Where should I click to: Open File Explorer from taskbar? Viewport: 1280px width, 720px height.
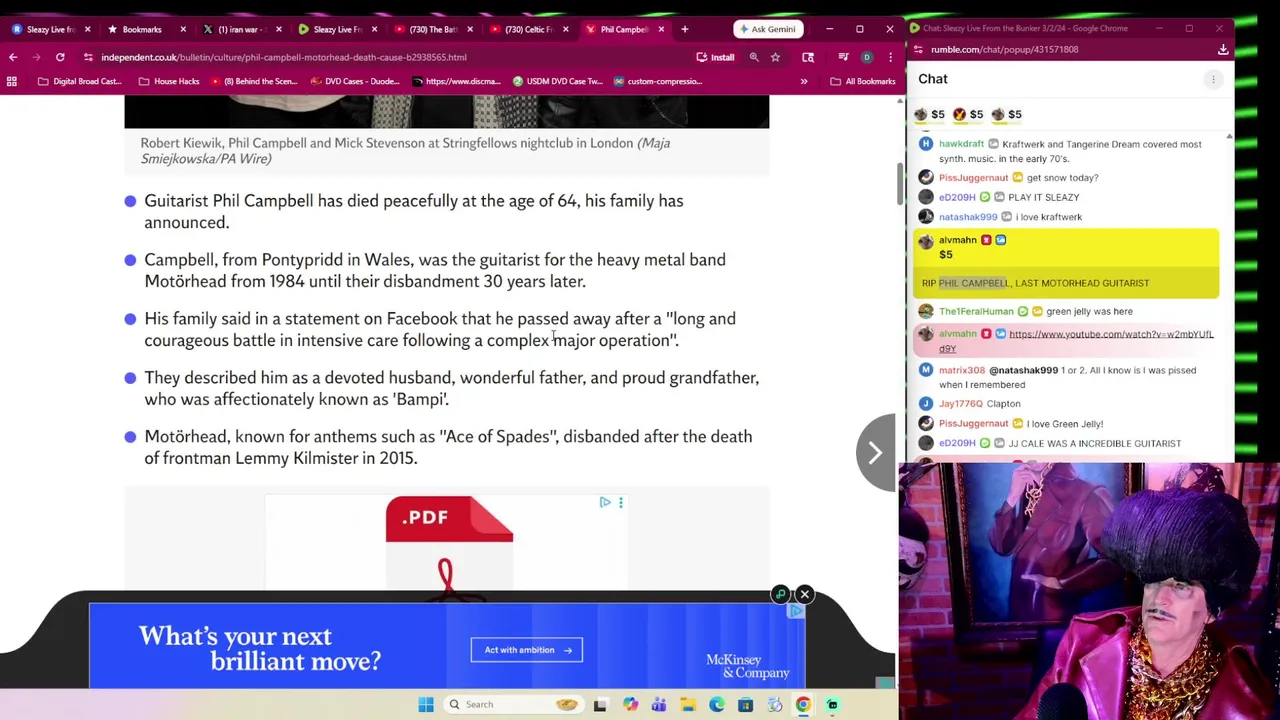pos(688,705)
